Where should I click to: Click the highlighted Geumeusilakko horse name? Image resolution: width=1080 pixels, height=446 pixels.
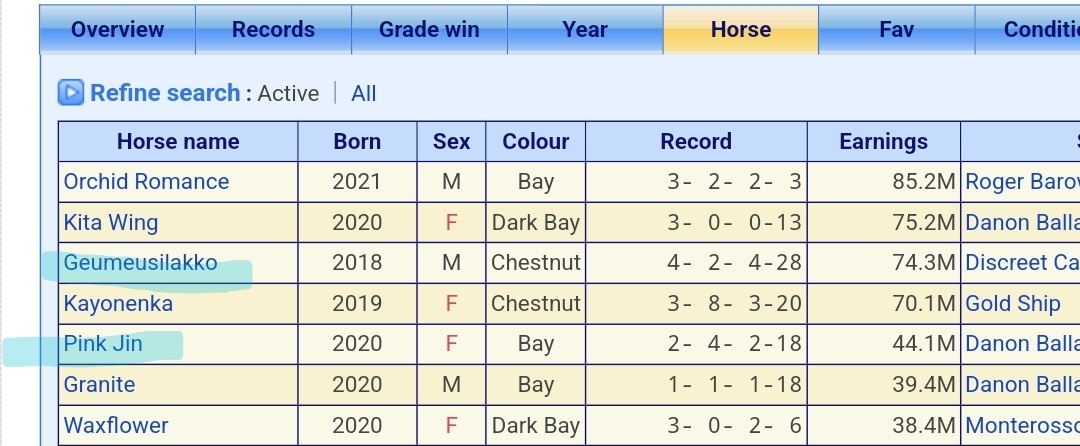point(141,263)
